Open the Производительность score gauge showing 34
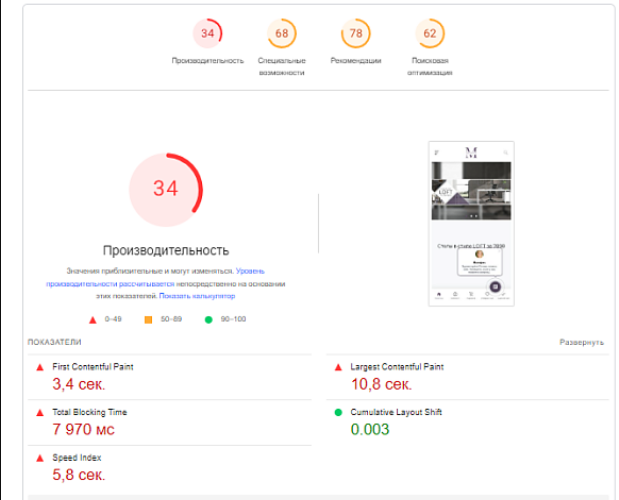 coord(207,34)
